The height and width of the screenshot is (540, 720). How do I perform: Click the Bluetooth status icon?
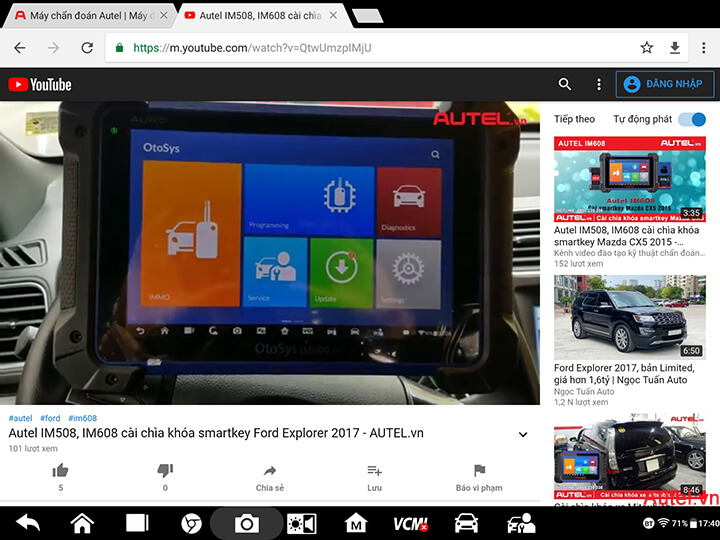point(648,523)
